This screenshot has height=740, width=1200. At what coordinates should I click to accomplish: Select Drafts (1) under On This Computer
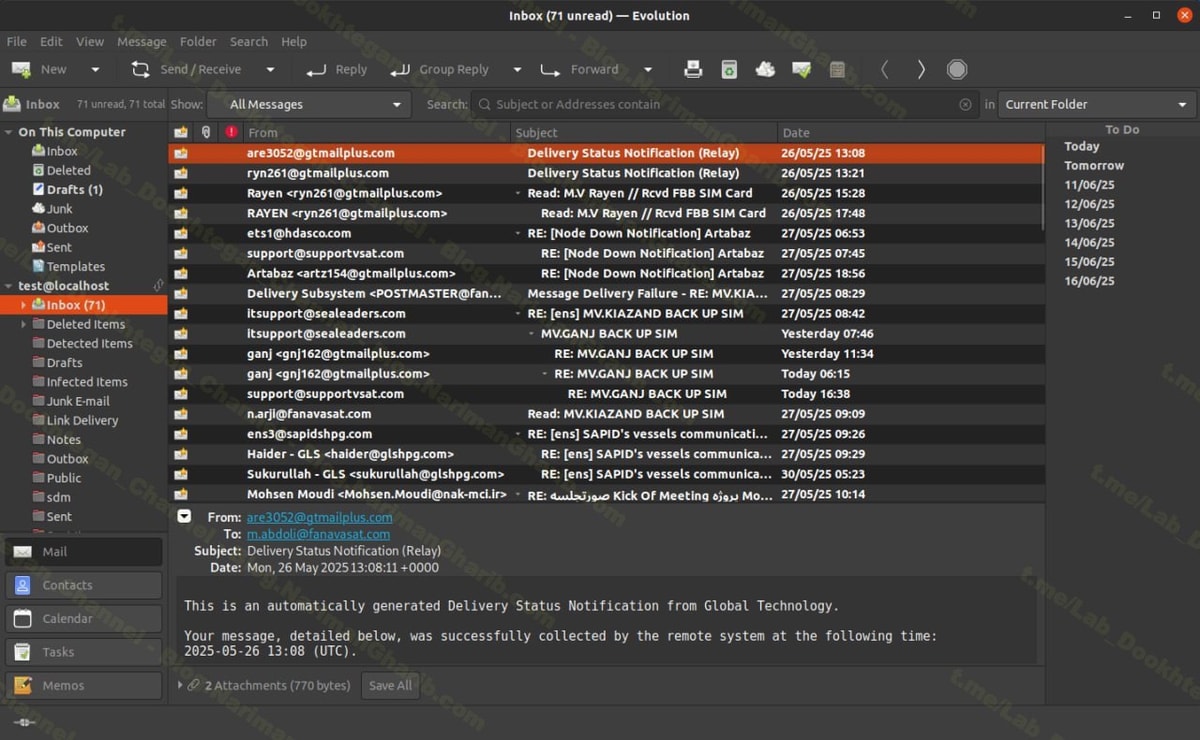click(x=74, y=190)
